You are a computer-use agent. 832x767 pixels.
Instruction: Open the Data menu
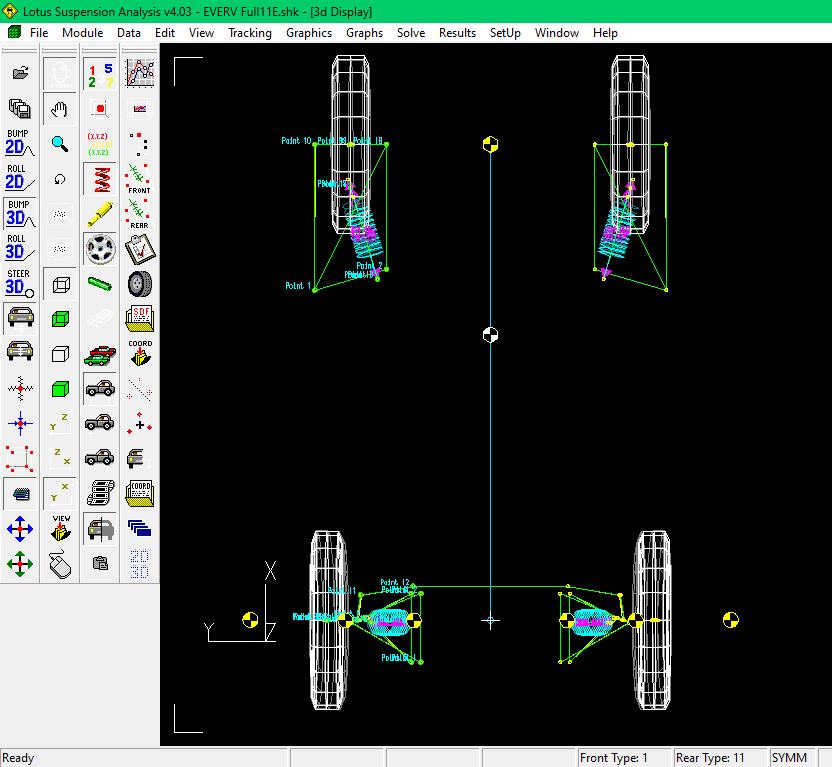pyautogui.click(x=128, y=33)
